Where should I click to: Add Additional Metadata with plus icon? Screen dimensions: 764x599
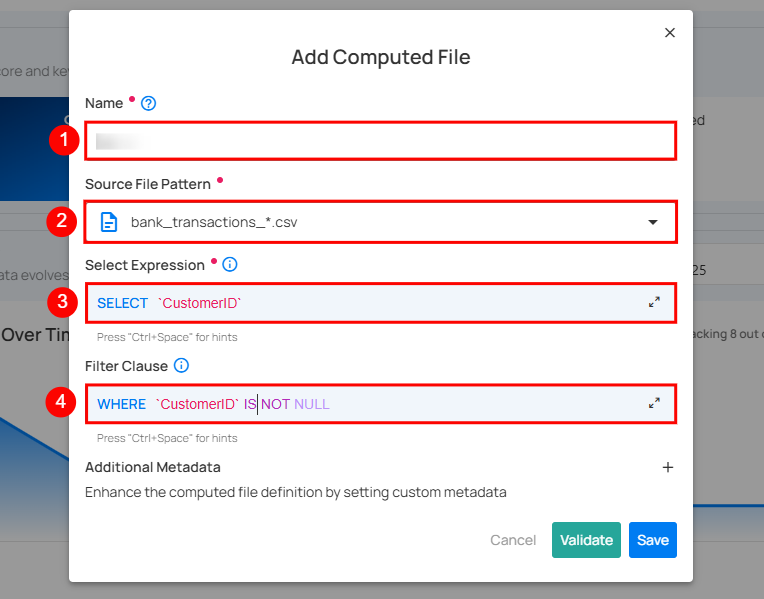(668, 467)
